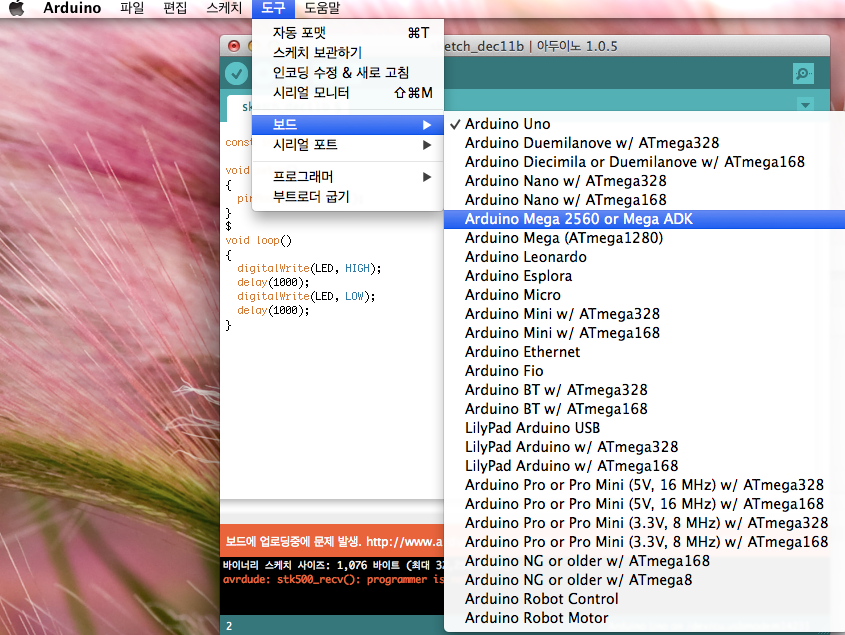Click the digitalWrite(LED, HIGH); code line
The image size is (845, 635).
(309, 268)
